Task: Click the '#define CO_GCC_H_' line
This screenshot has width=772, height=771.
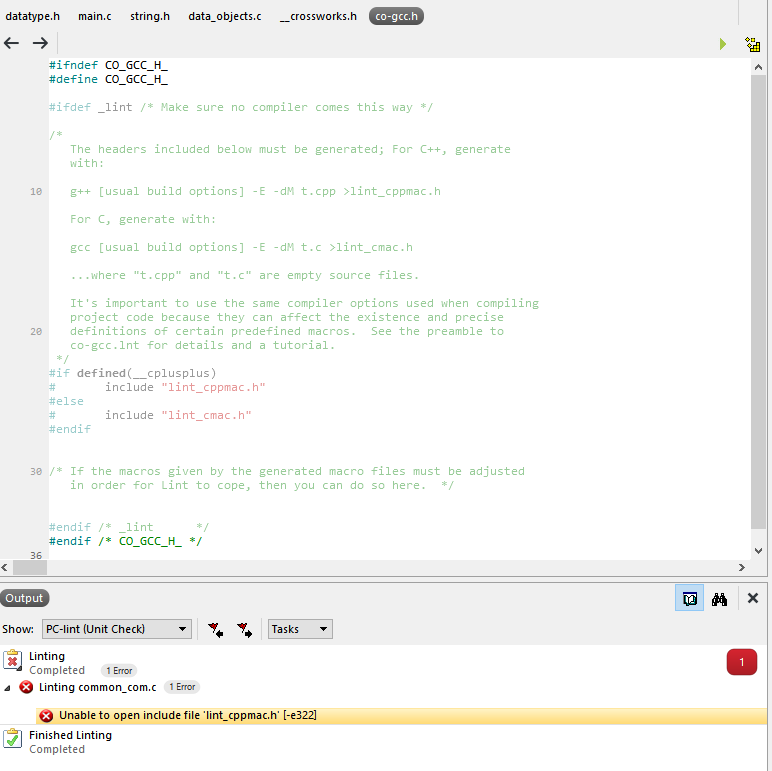Action: pos(108,79)
